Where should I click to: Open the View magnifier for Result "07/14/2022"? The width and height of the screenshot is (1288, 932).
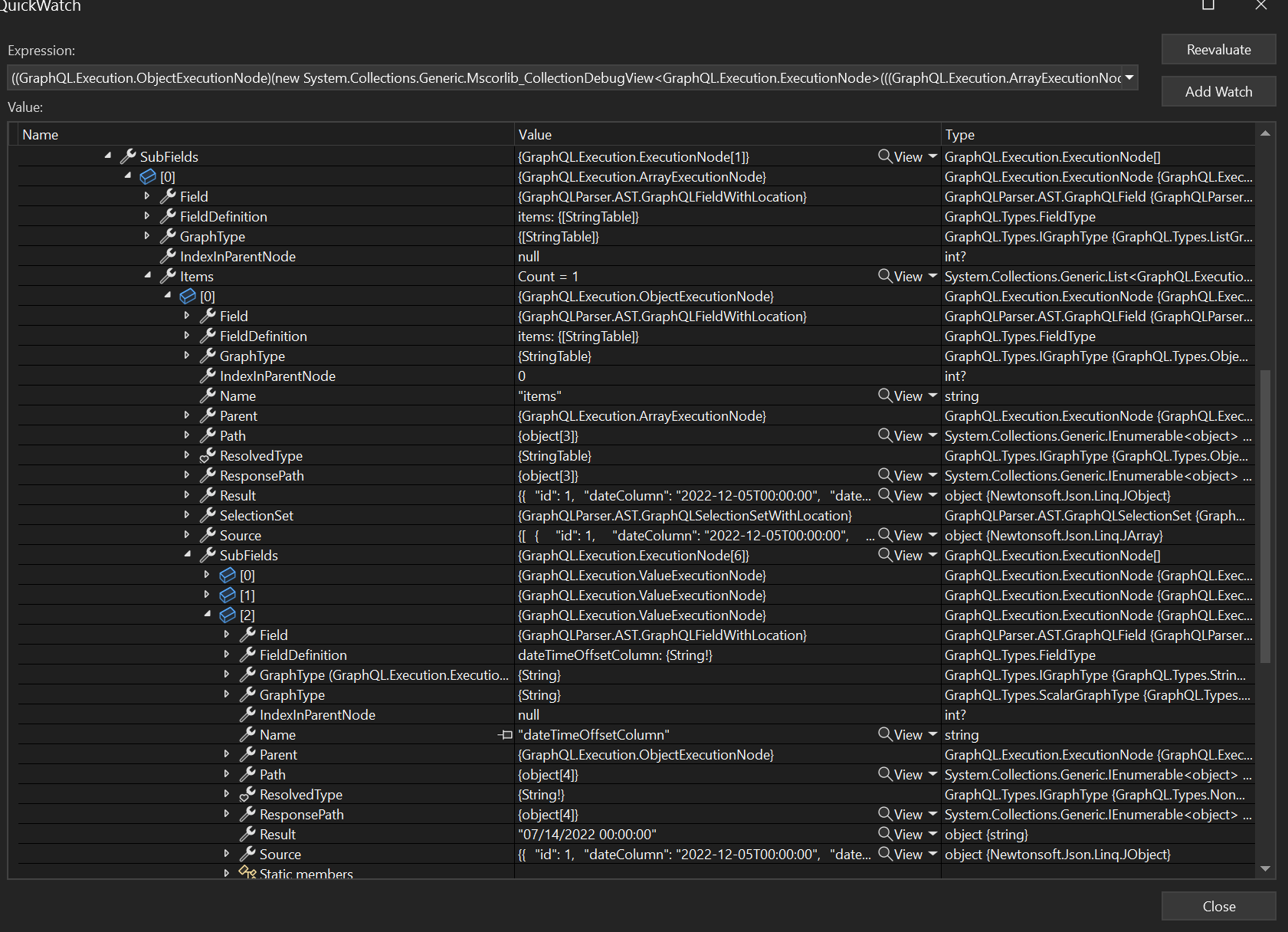(884, 834)
